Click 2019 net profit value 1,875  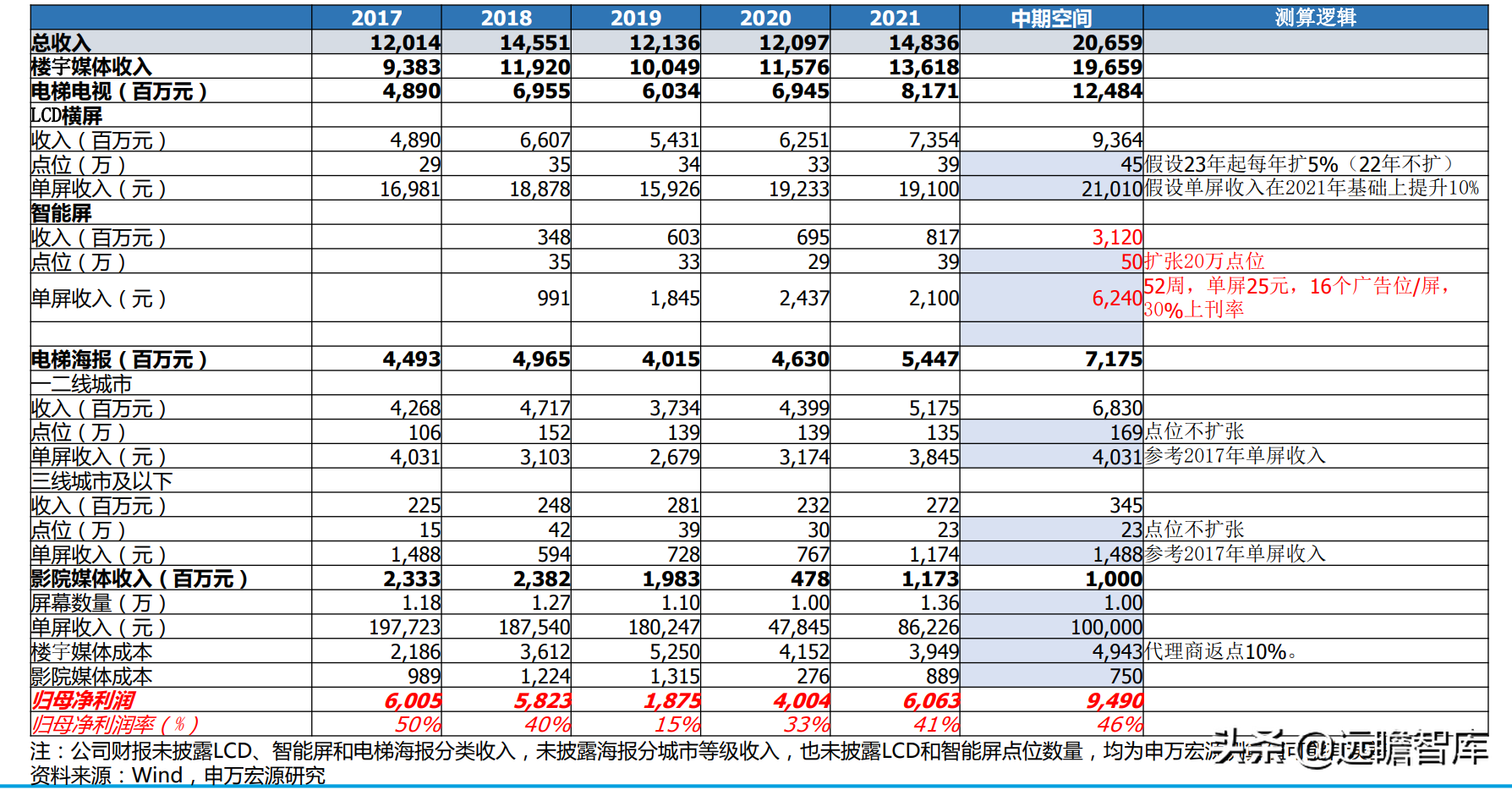(672, 700)
